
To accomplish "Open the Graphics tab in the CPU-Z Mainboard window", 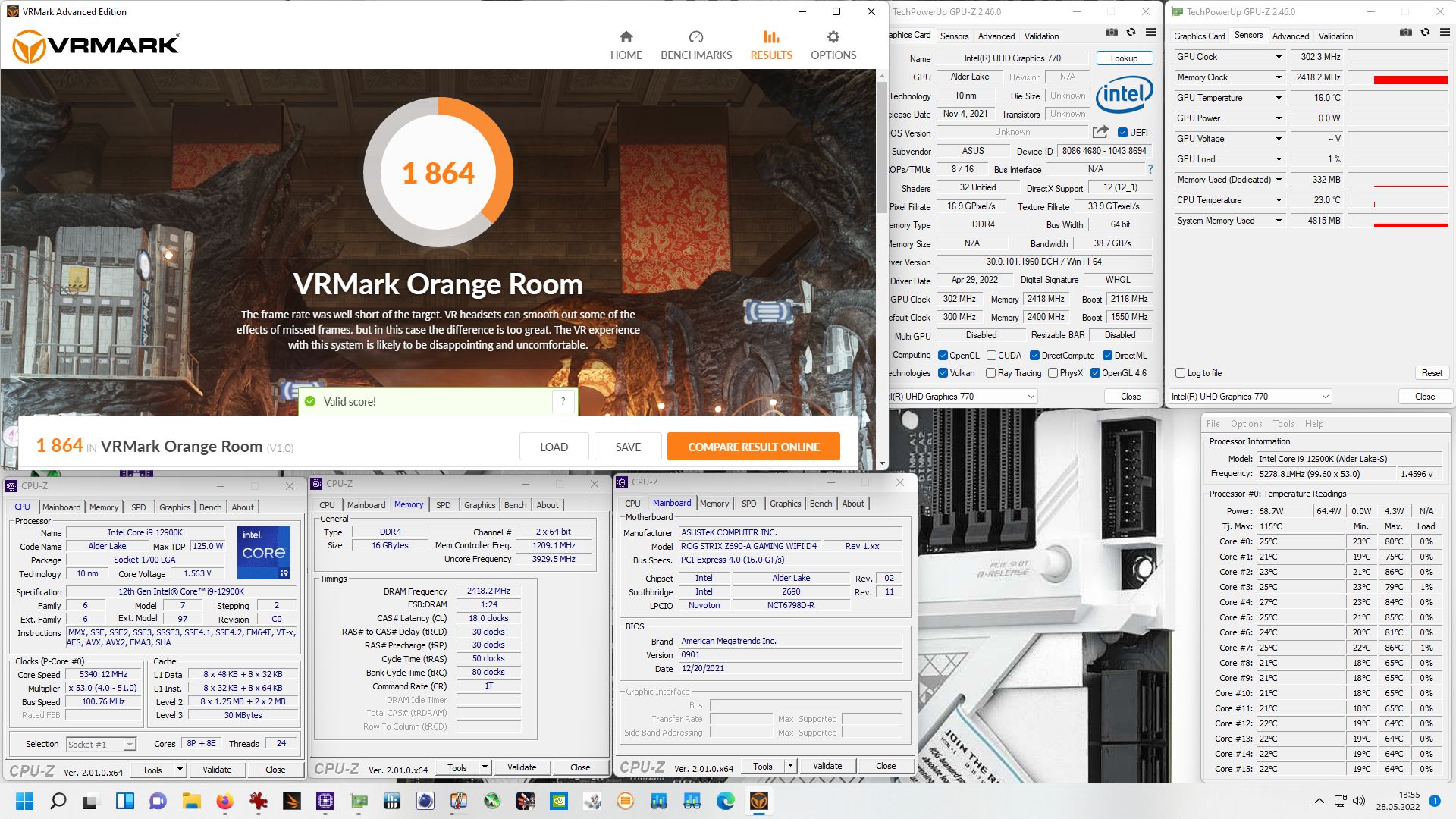I will (785, 504).
